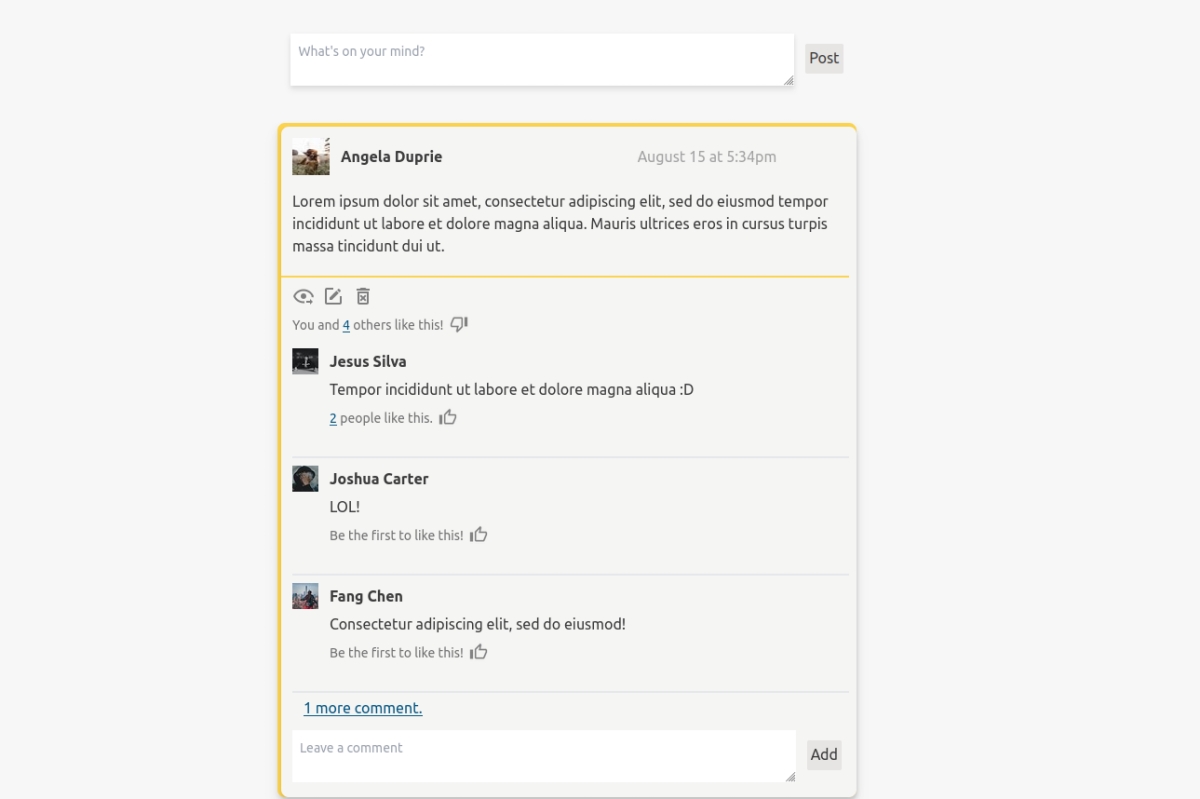The image size is (1200, 799).
Task: Click the name Fang Chen
Action: pyautogui.click(x=366, y=596)
